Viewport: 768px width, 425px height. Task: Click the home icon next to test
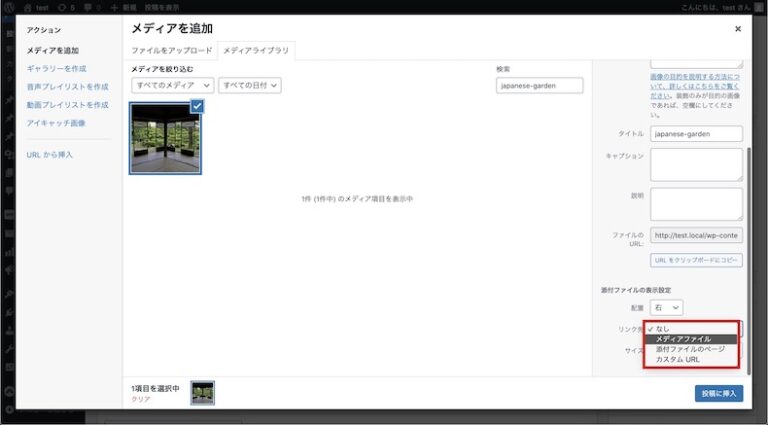pyautogui.click(x=26, y=6)
